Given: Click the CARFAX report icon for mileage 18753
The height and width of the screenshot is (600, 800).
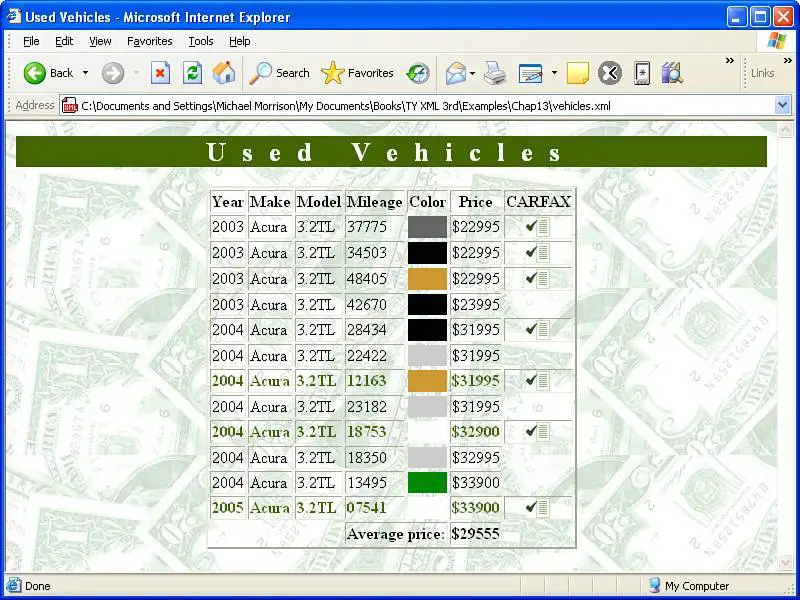Looking at the screenshot, I should click(x=537, y=432).
